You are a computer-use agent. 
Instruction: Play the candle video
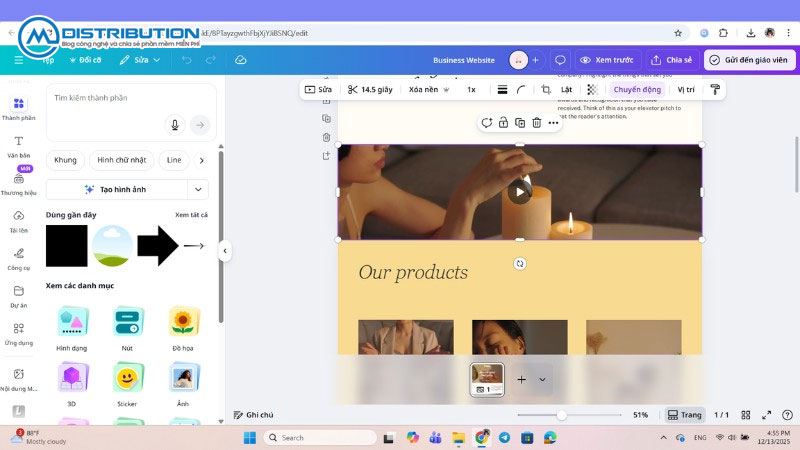(520, 192)
